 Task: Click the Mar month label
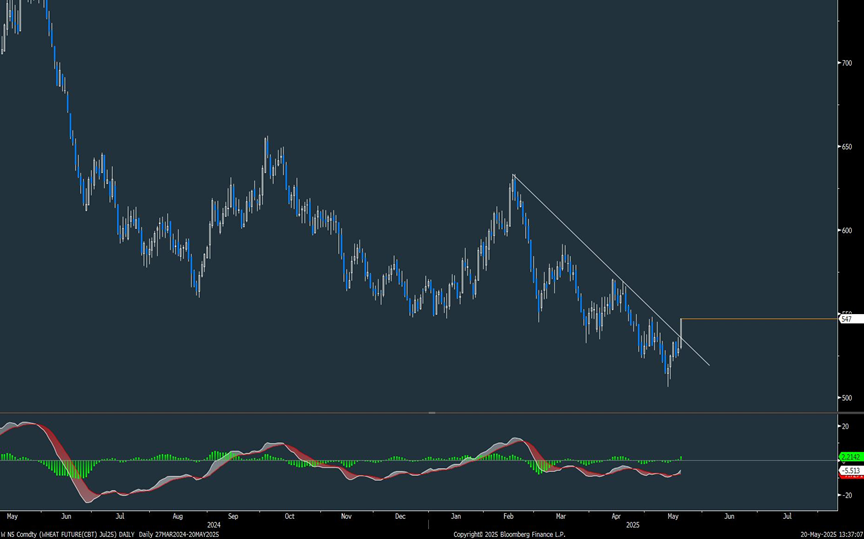[x=561, y=516]
